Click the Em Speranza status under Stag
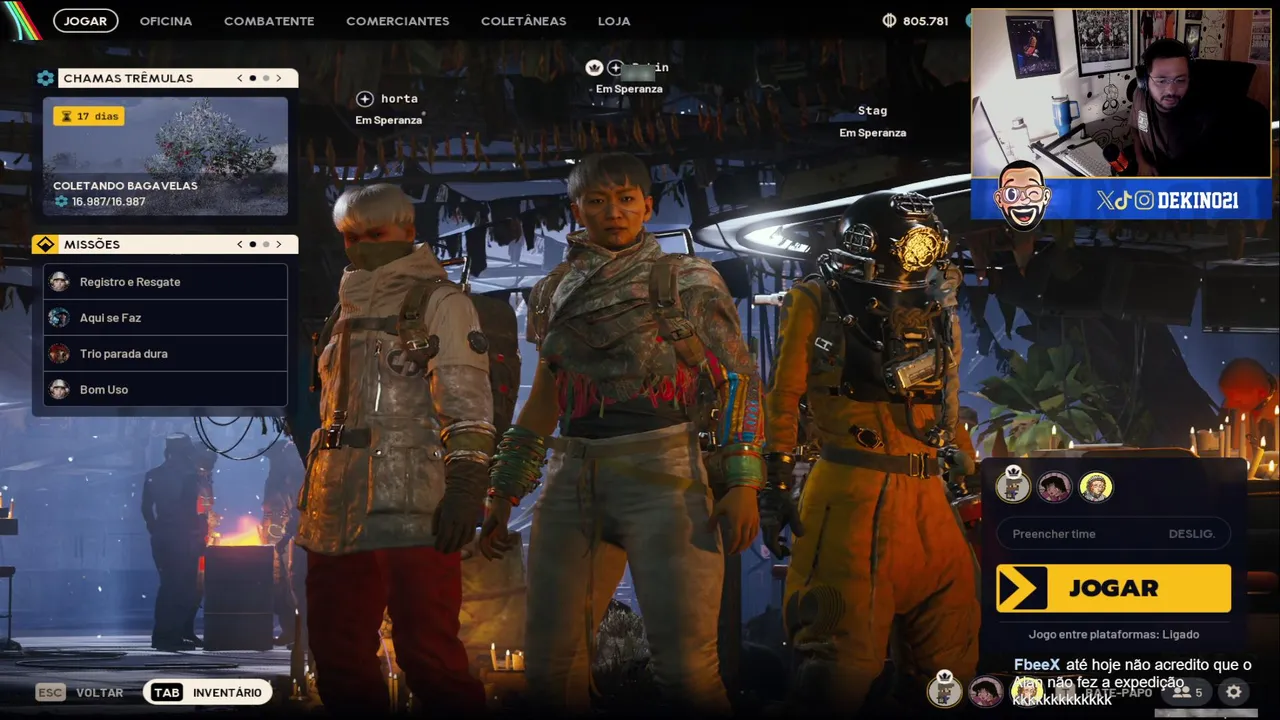Image resolution: width=1280 pixels, height=720 pixels. coord(872,133)
